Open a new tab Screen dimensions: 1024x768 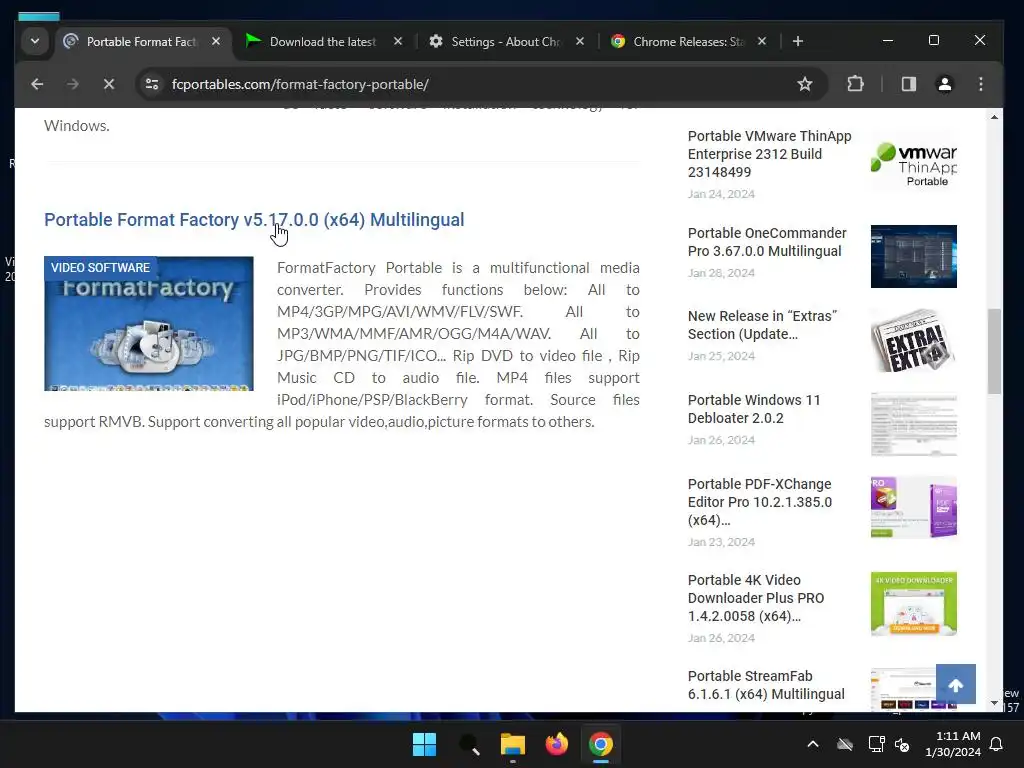click(797, 41)
